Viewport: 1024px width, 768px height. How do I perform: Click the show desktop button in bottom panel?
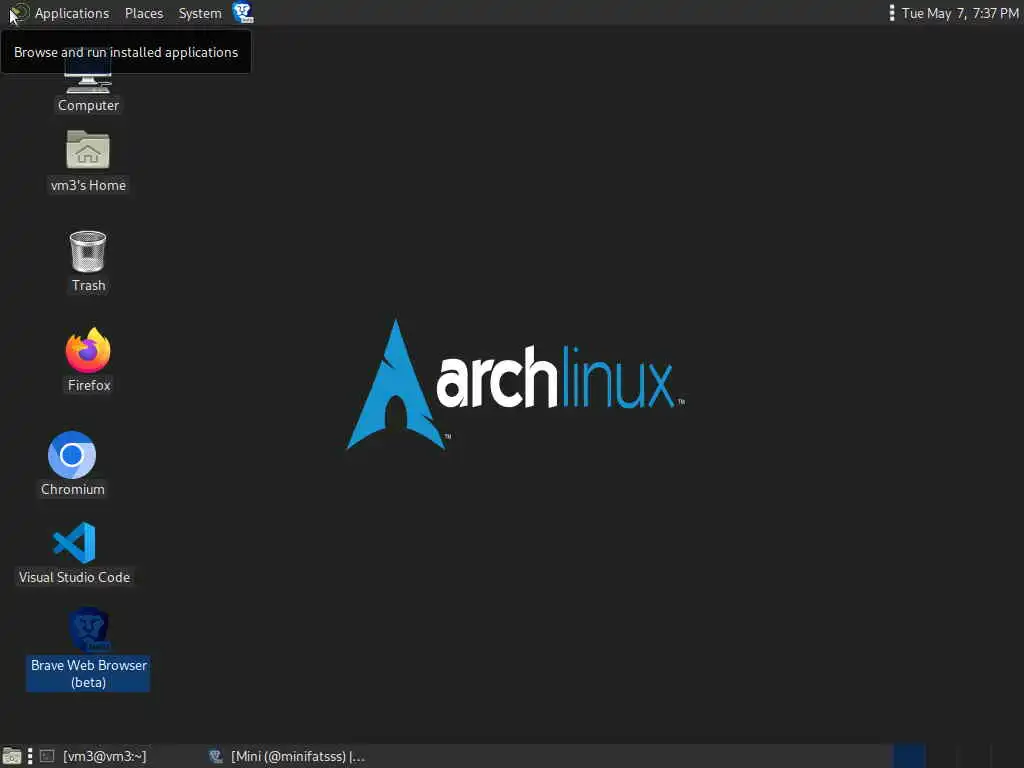click(x=12, y=756)
